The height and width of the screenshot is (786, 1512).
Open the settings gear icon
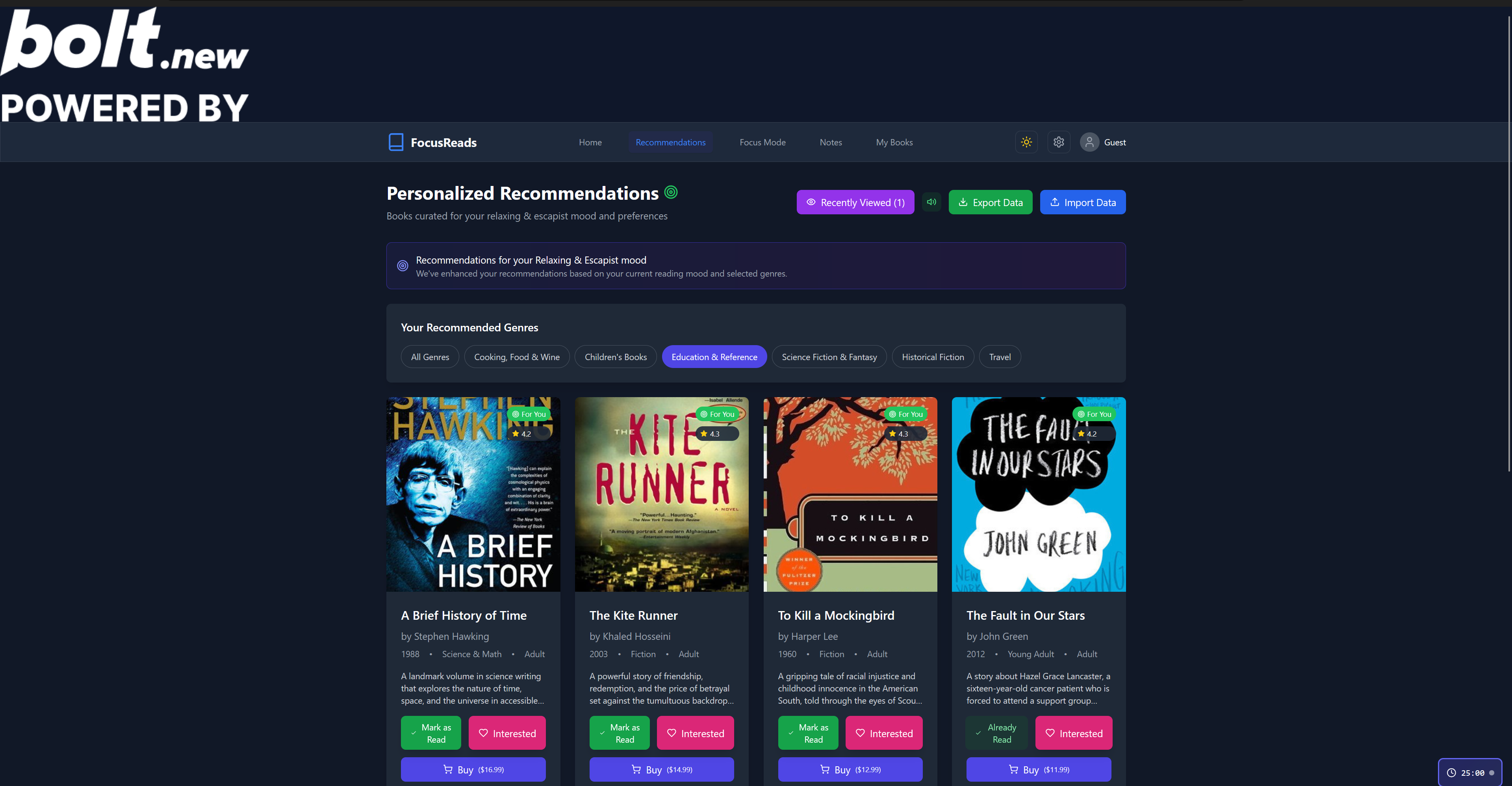[1058, 142]
